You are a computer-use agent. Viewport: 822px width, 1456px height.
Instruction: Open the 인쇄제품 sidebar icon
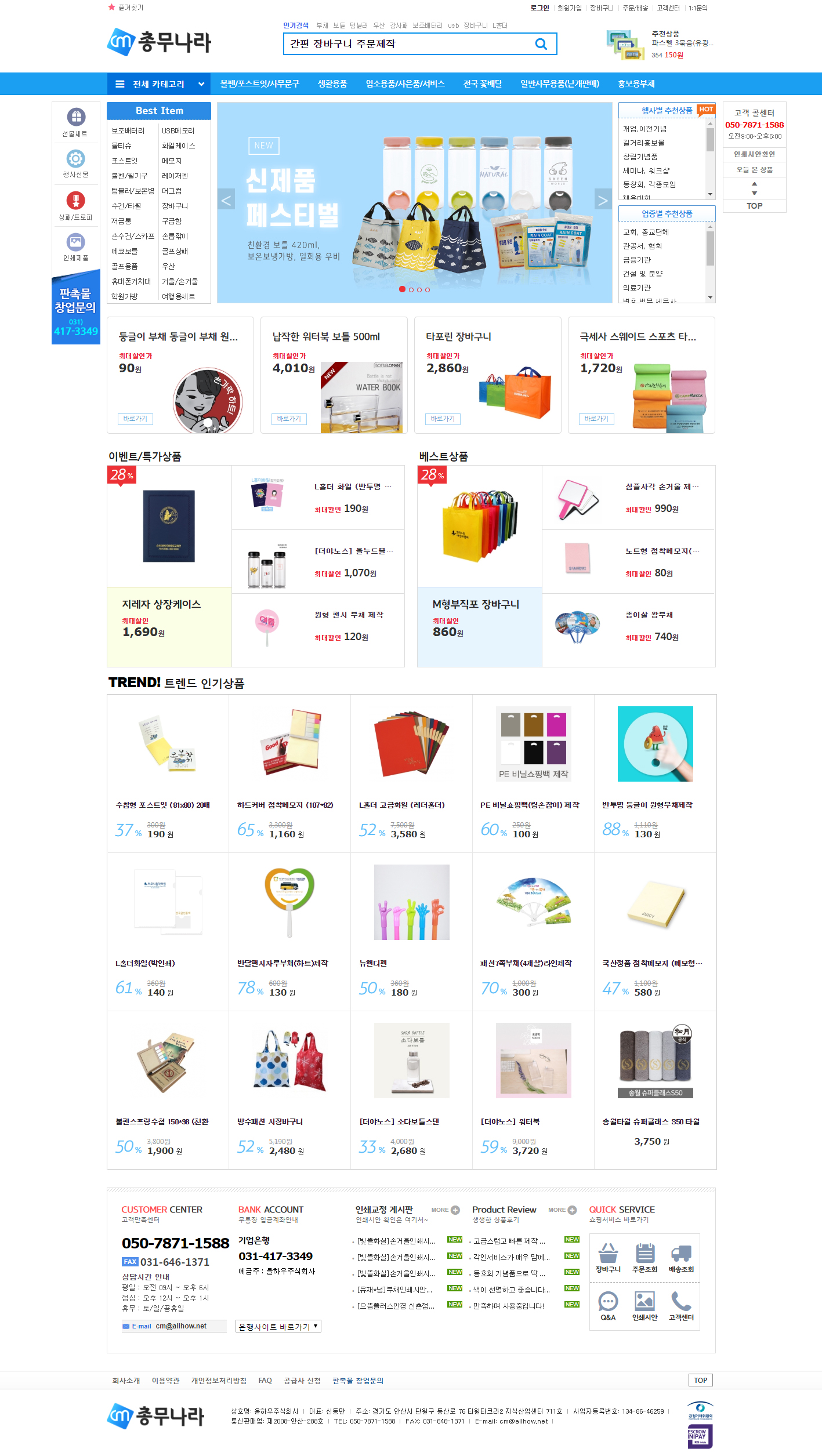point(75,242)
